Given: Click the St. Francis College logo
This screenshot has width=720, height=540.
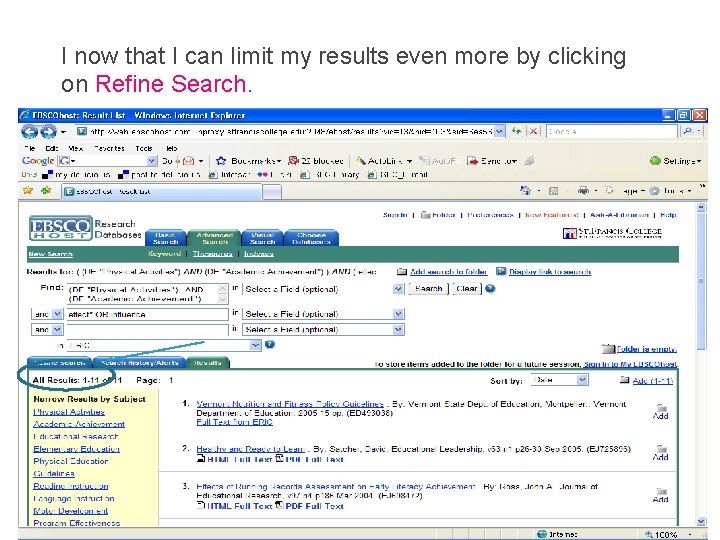Looking at the screenshot, I should point(612,233).
